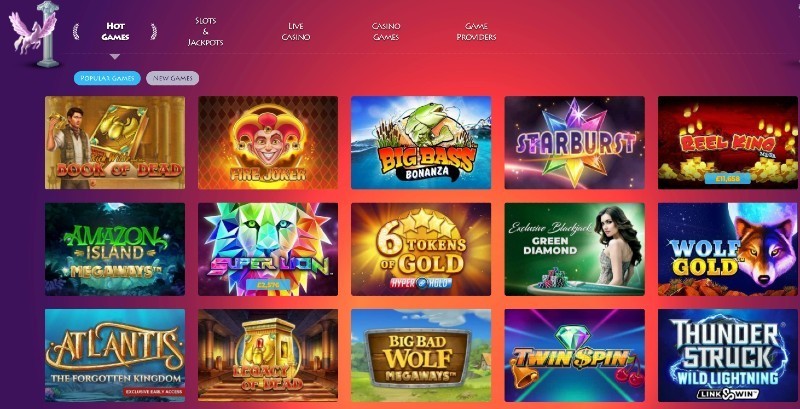This screenshot has width=800, height=409.
Task: Open the Casino Games menu item
Action: pyautogui.click(x=386, y=32)
